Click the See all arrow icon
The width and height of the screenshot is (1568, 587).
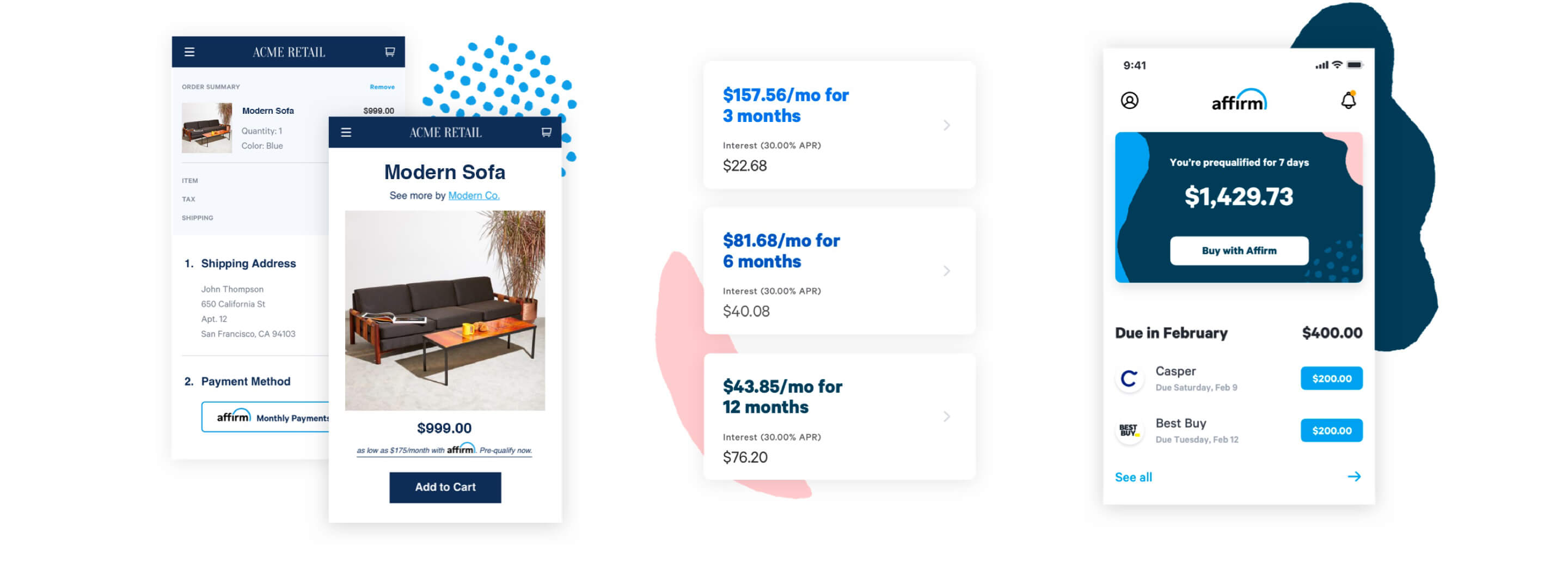click(x=1353, y=476)
